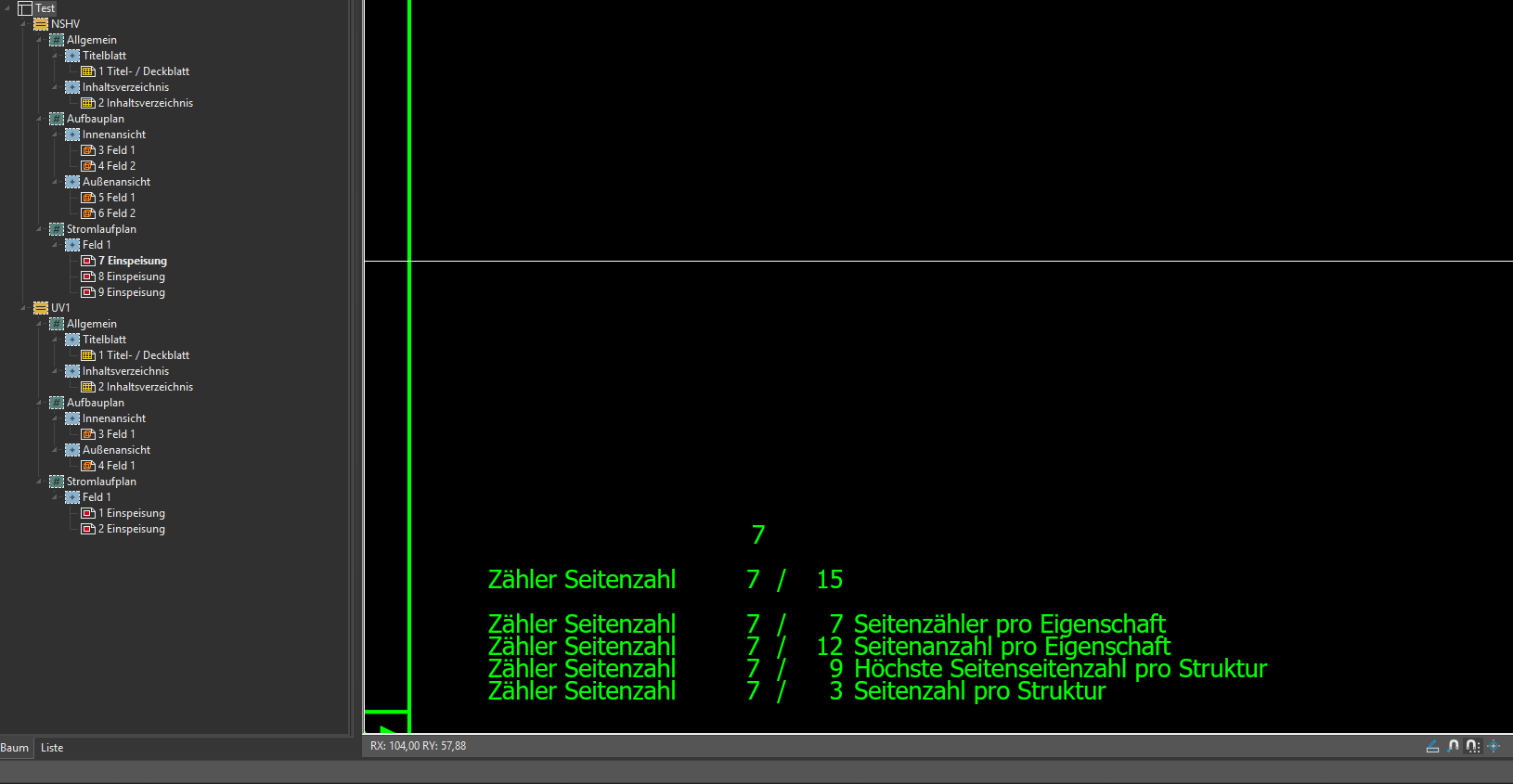
Task: Click the UV1 page 1 Titel- / Deckblatt icon
Action: coord(88,355)
